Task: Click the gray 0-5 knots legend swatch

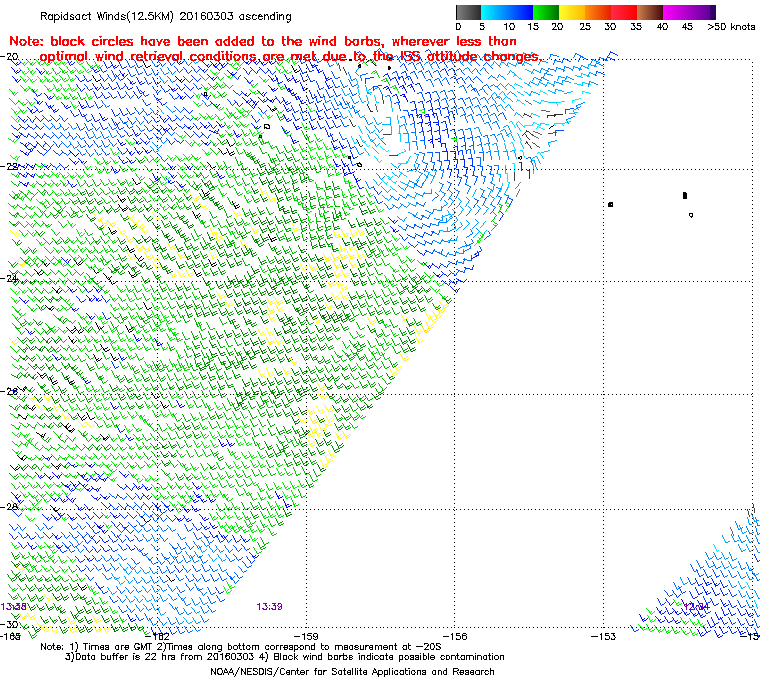Action: [468, 12]
